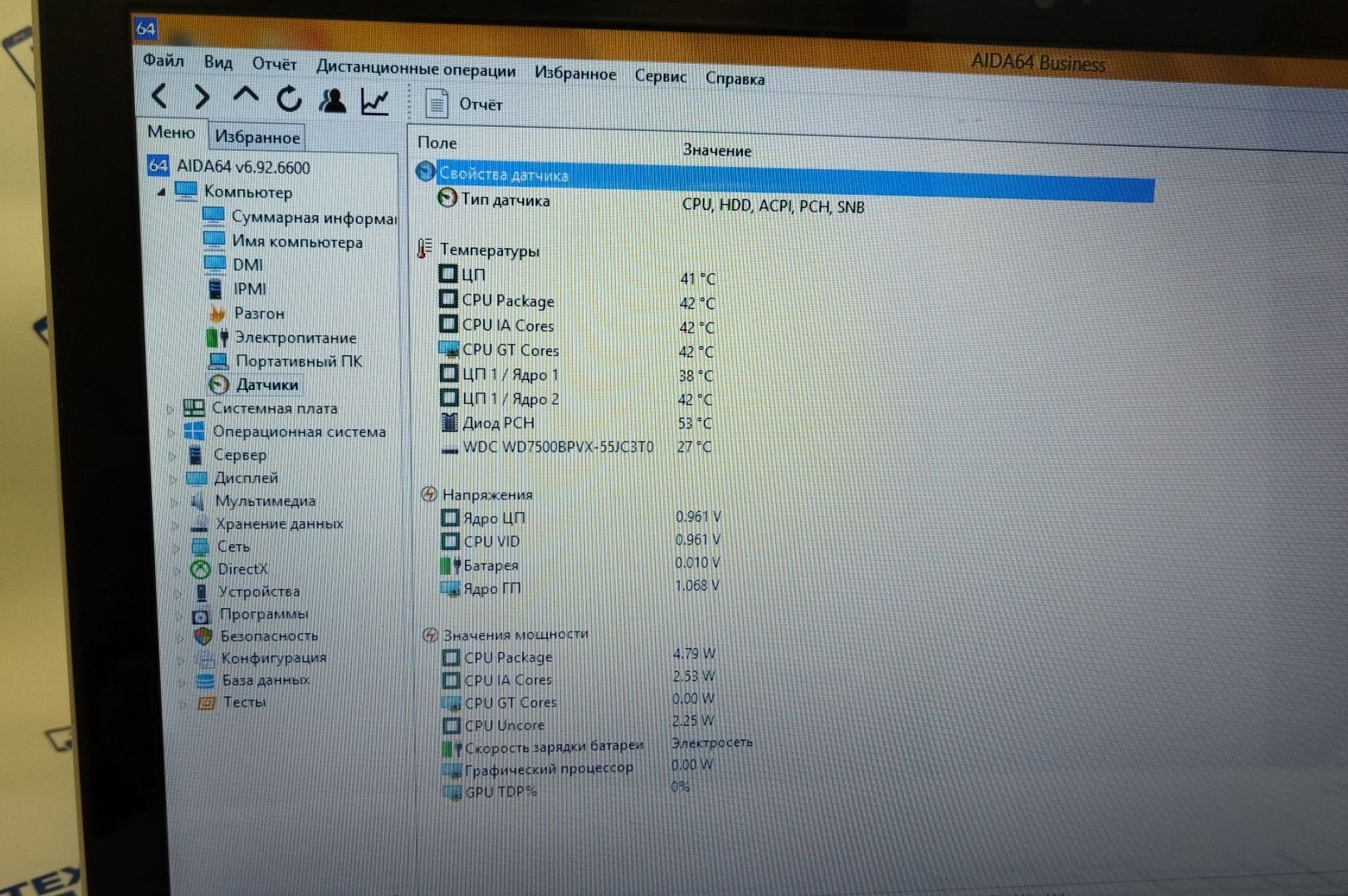This screenshot has width=1348, height=896.
Task: Click the Refresh toolbar icon
Action: (289, 100)
